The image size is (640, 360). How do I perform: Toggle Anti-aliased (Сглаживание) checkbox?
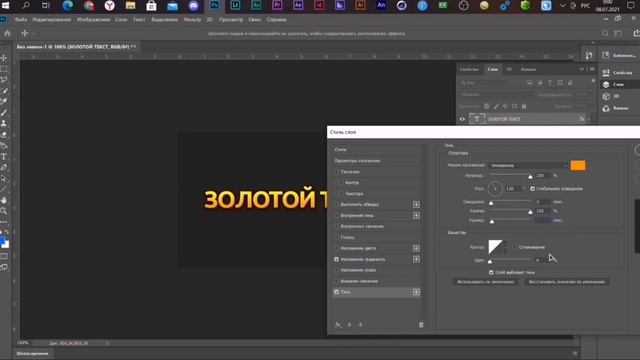coord(515,247)
